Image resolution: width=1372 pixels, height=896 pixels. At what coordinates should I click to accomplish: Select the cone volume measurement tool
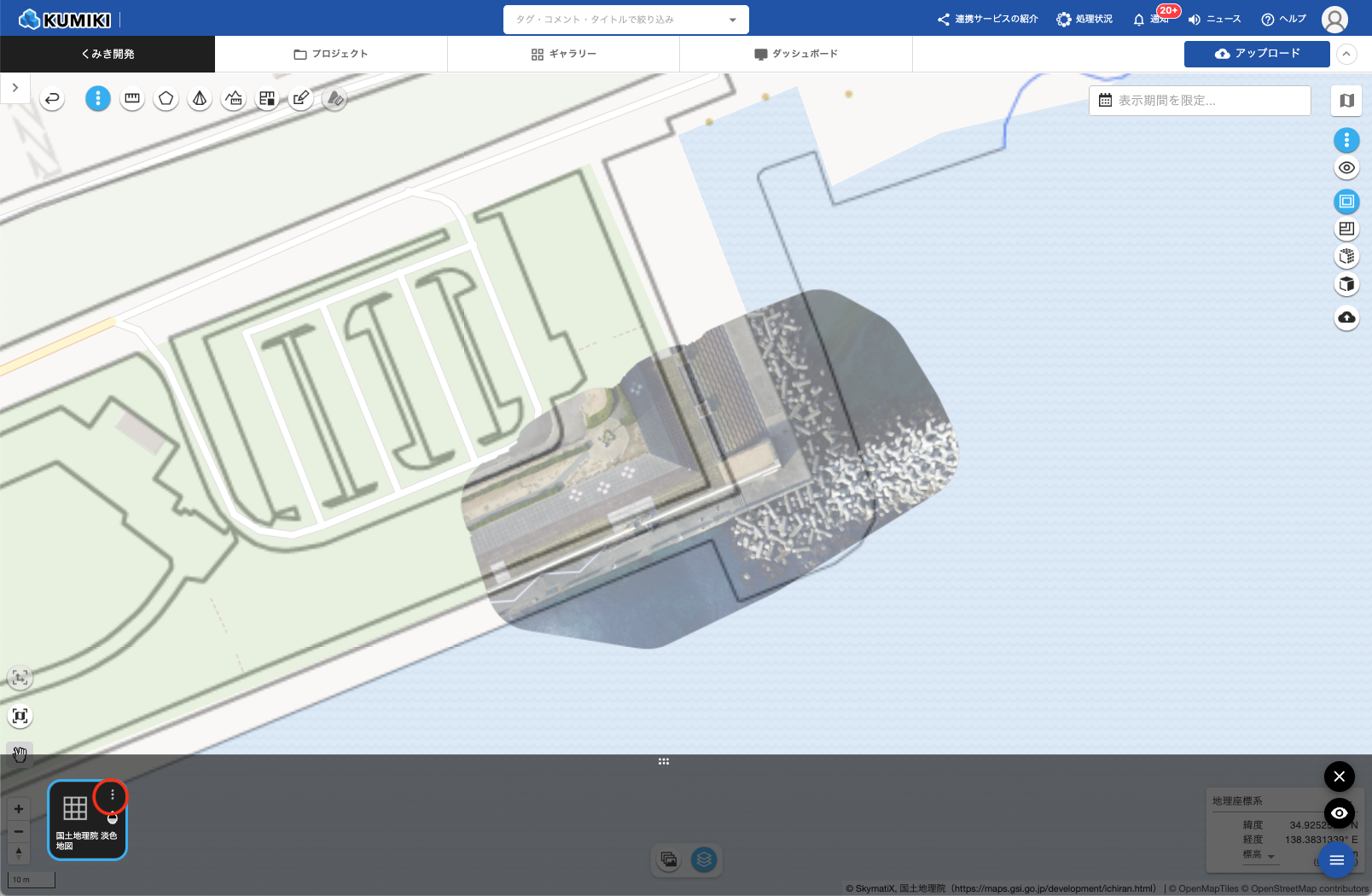200,99
